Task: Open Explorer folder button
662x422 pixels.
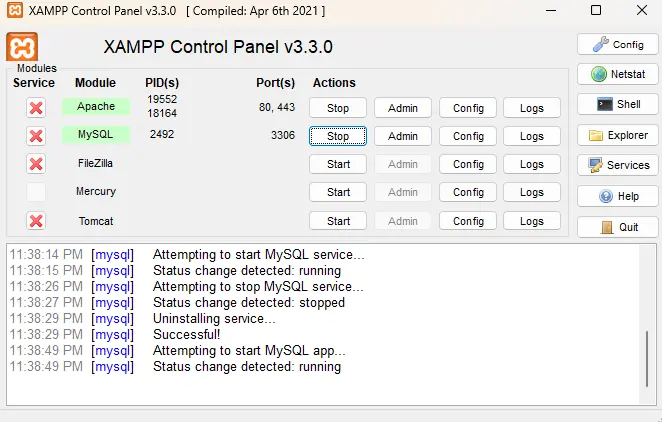Action: pyautogui.click(x=618, y=135)
